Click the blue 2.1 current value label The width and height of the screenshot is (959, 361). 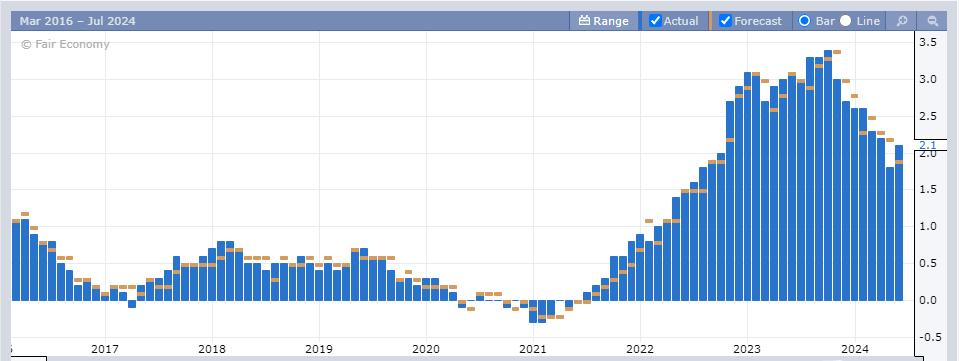click(x=928, y=145)
